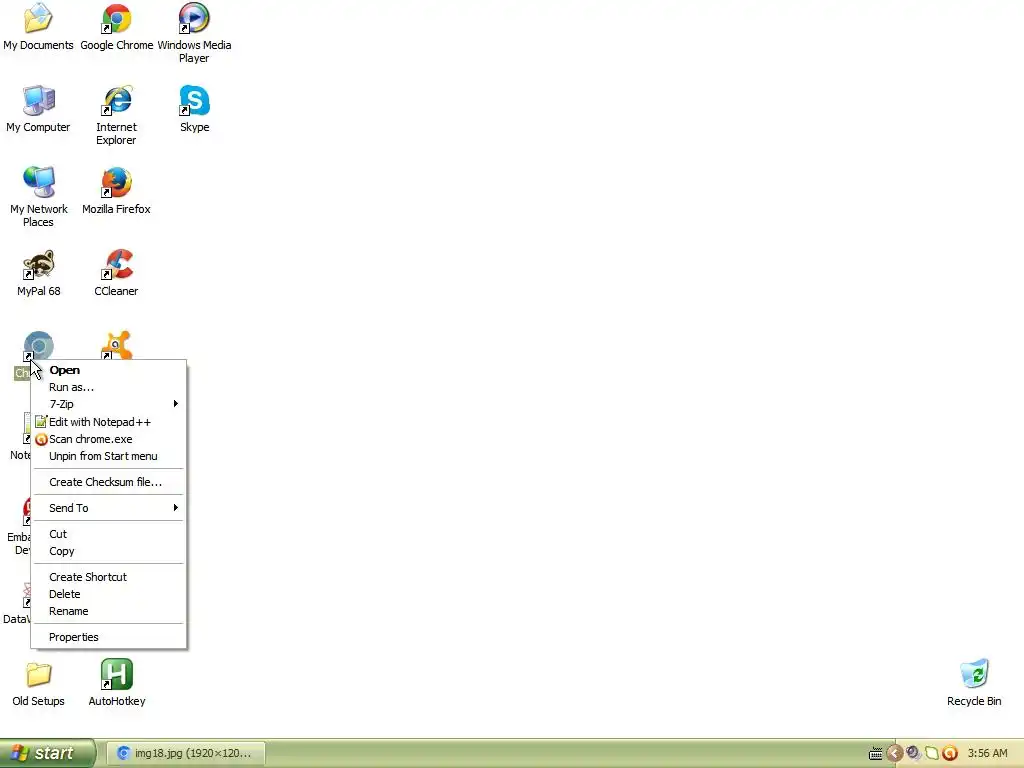Select the AutoHotkey desktop shortcut

(116, 684)
